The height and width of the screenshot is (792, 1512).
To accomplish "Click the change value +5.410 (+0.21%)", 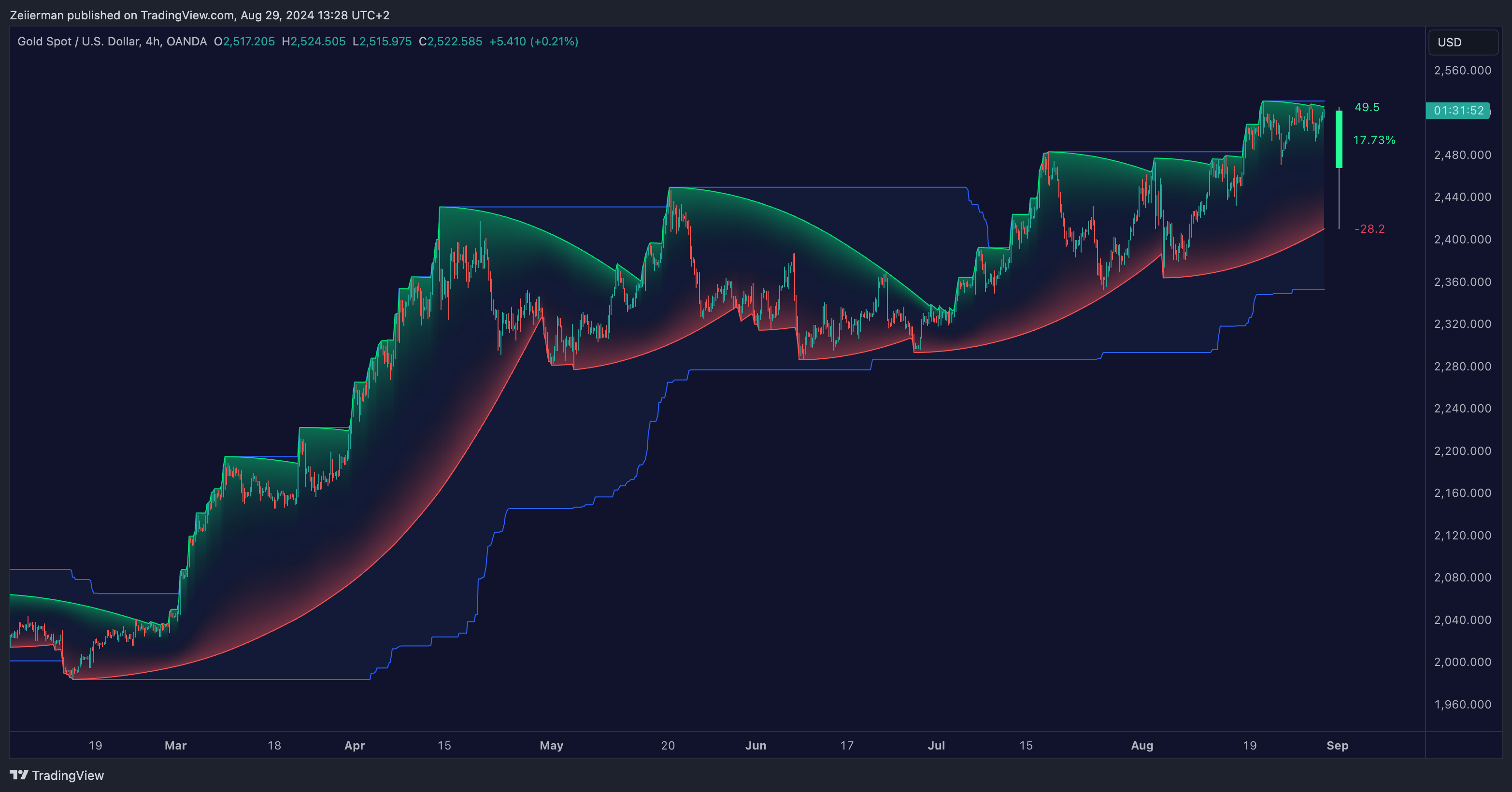I will (x=533, y=41).
